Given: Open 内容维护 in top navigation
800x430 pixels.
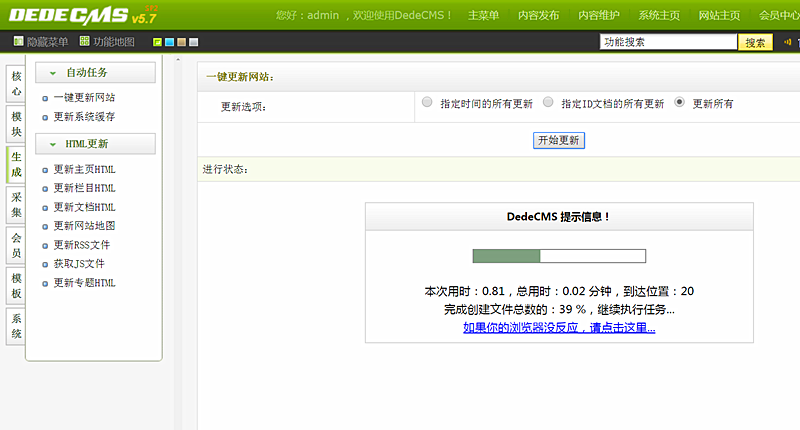Looking at the screenshot, I should point(598,15).
